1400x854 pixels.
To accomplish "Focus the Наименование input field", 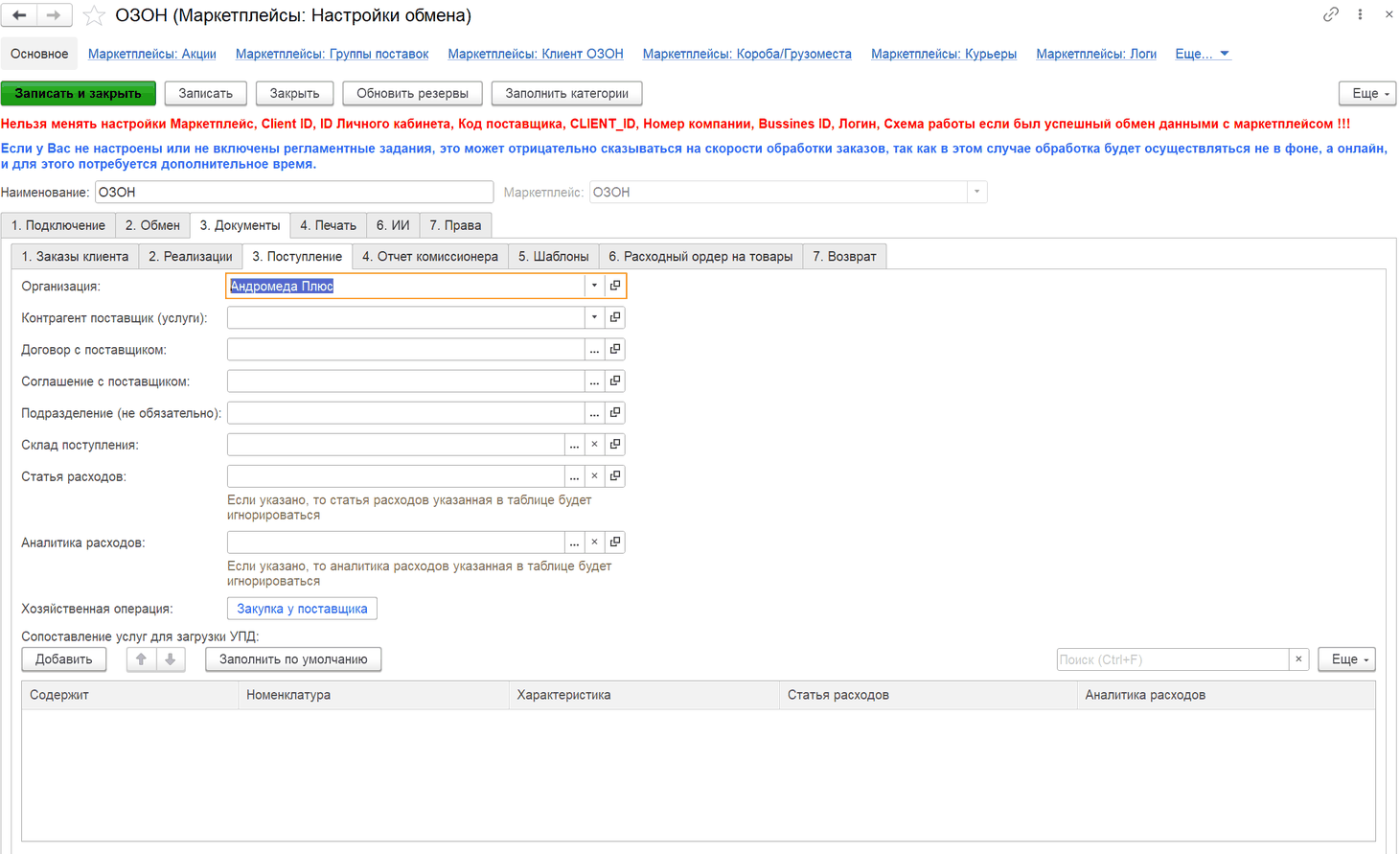I will coord(294,192).
